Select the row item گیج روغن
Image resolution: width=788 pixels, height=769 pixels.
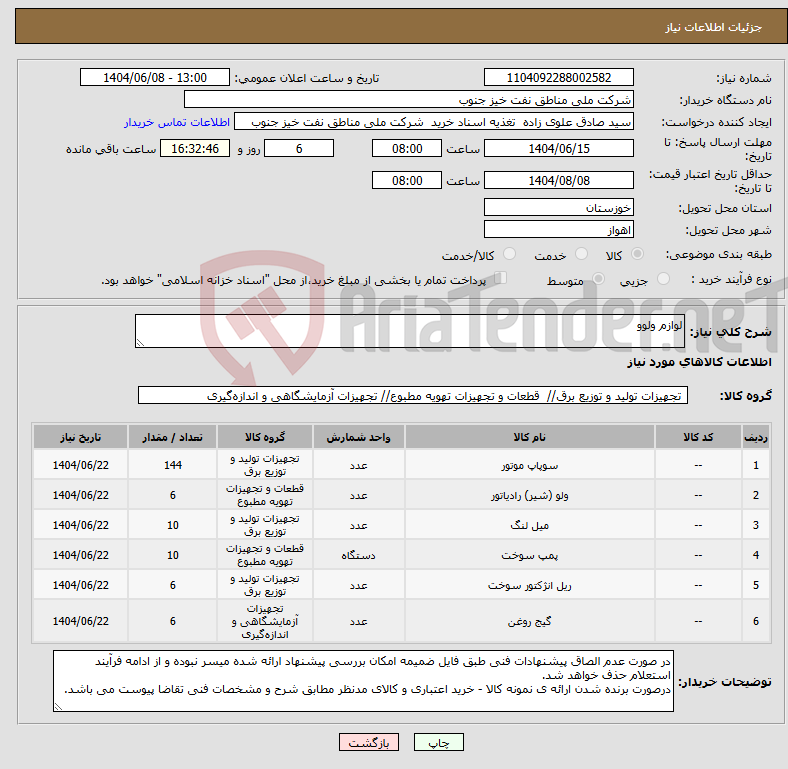coord(529,621)
